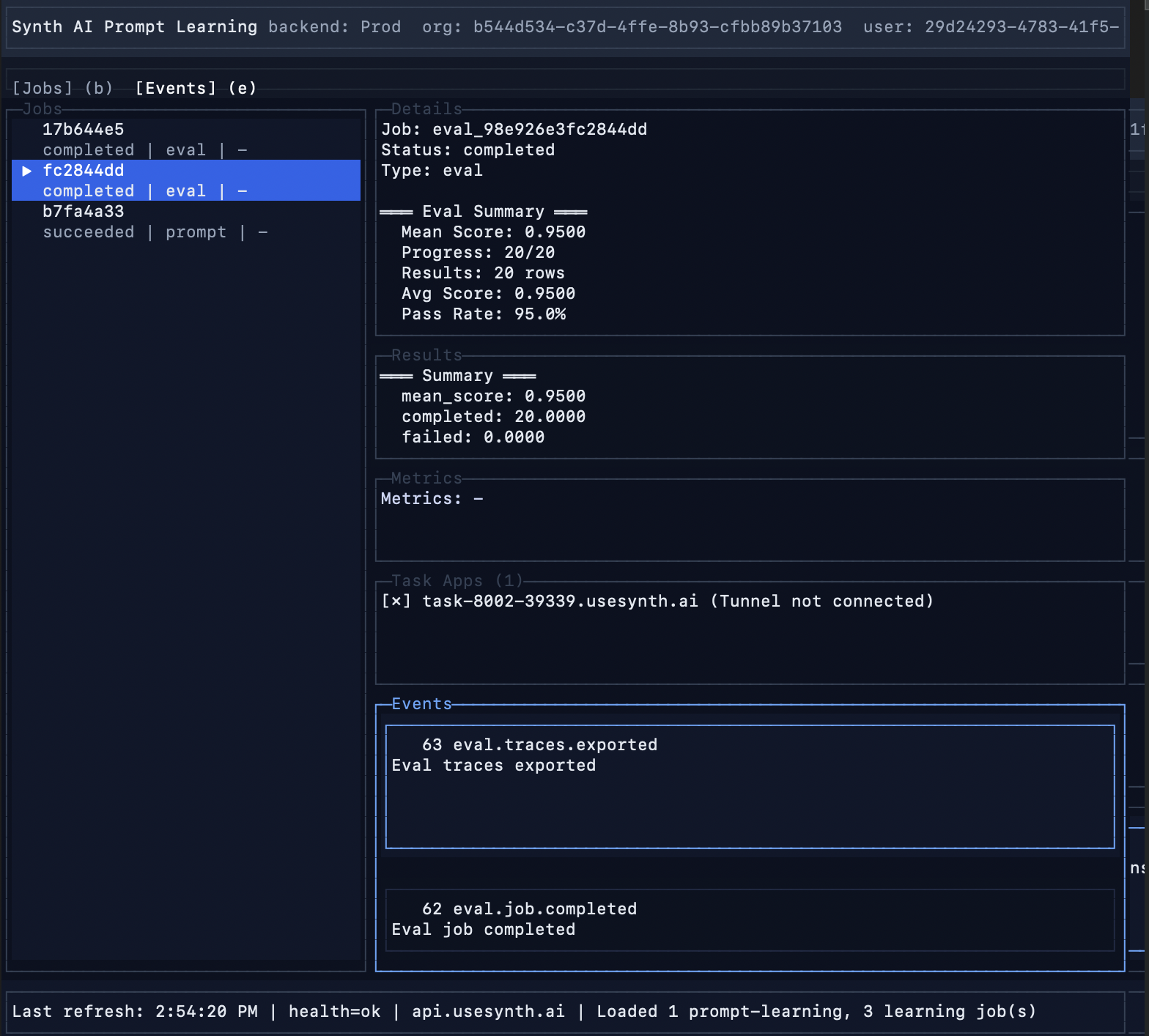Click Loaded 1 prompt-learning status message
Viewport: 1149px width, 1036px height.
(816, 1011)
